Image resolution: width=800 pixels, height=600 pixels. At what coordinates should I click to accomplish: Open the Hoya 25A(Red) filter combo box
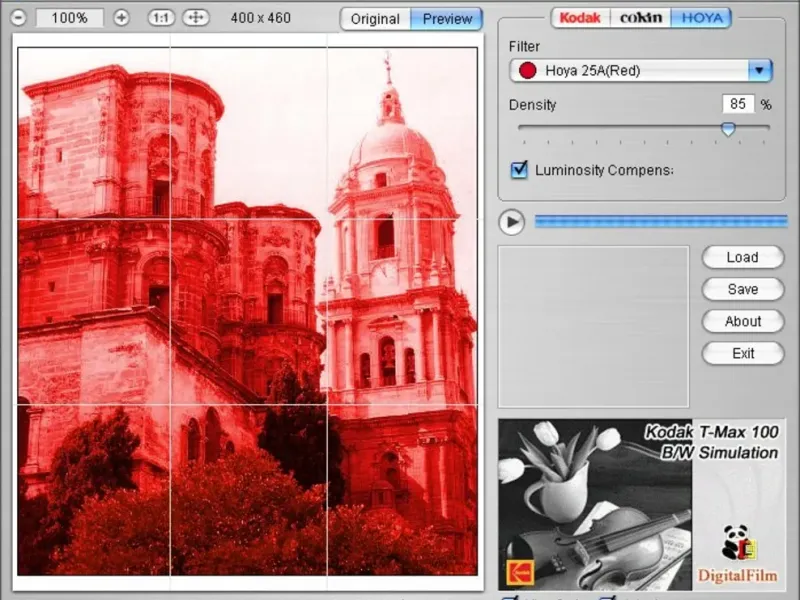630,71
